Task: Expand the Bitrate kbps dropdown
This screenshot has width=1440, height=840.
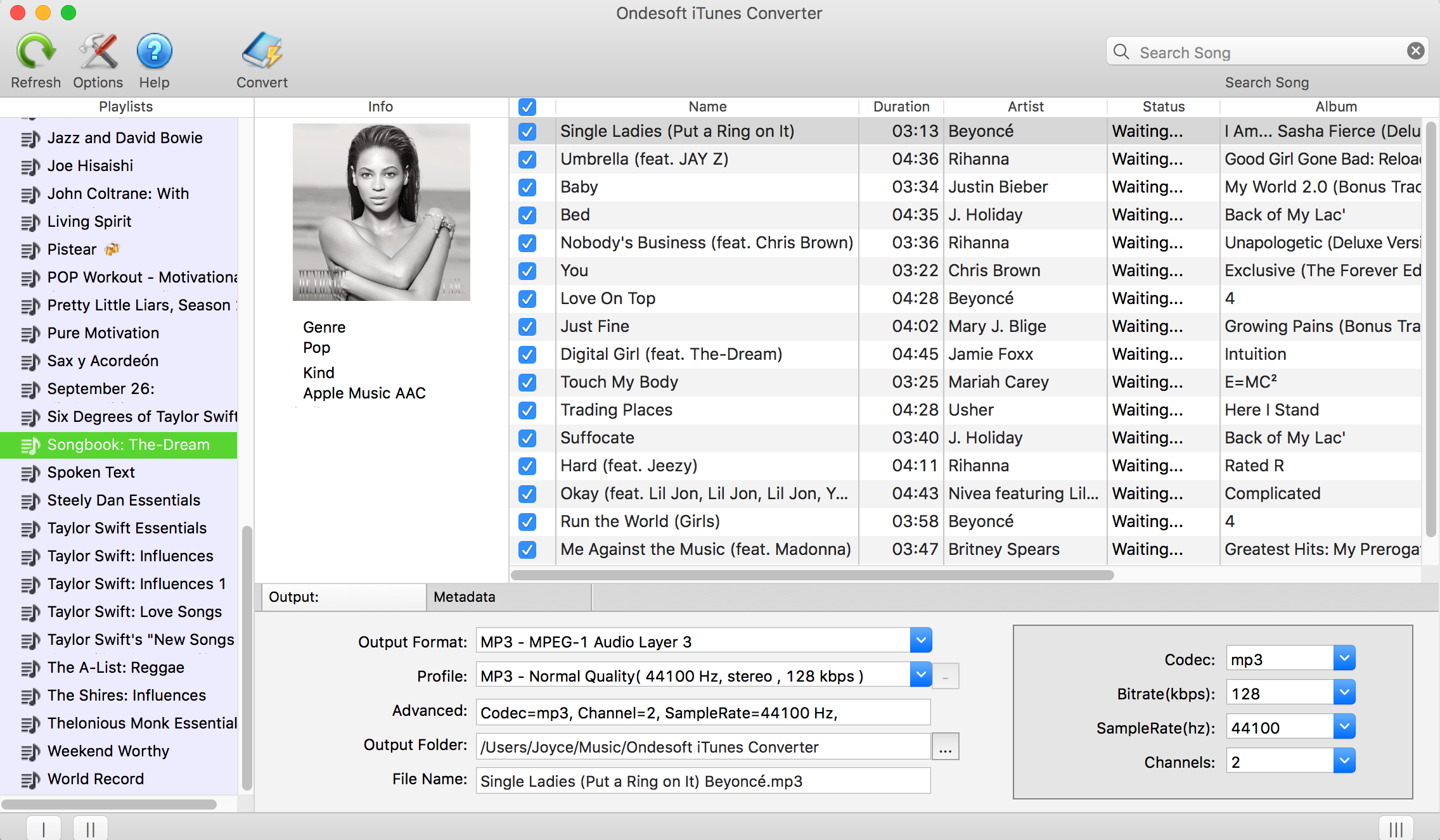Action: [1343, 693]
